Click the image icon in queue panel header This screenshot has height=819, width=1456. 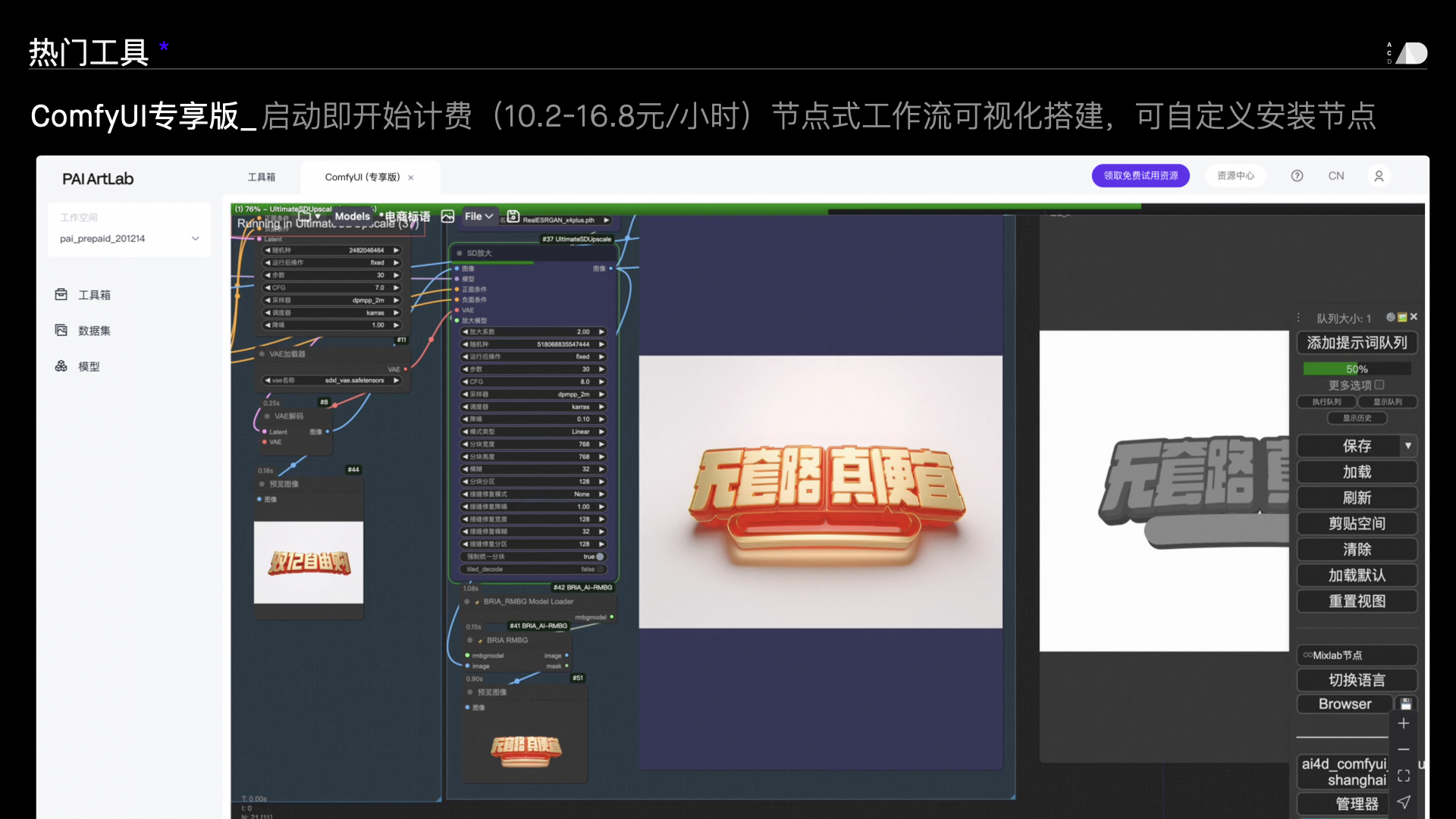point(1402,317)
